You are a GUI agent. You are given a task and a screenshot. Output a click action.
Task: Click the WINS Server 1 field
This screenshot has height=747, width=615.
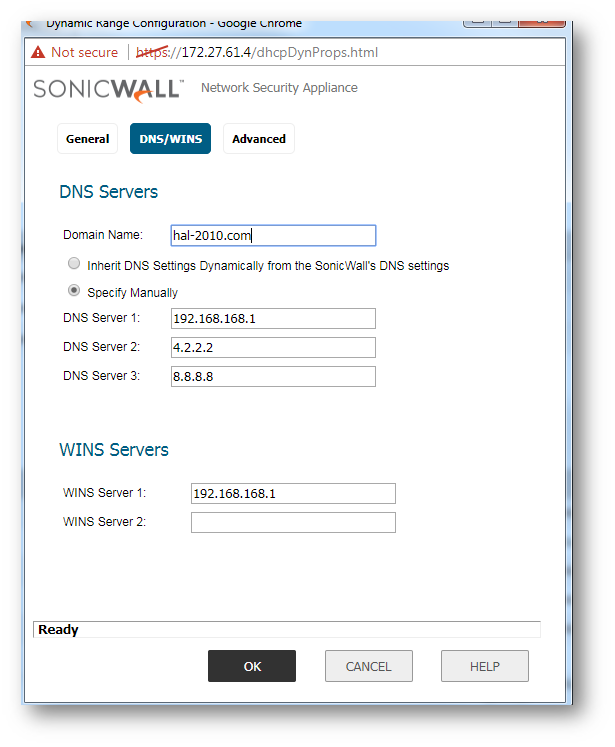pyautogui.click(x=292, y=493)
